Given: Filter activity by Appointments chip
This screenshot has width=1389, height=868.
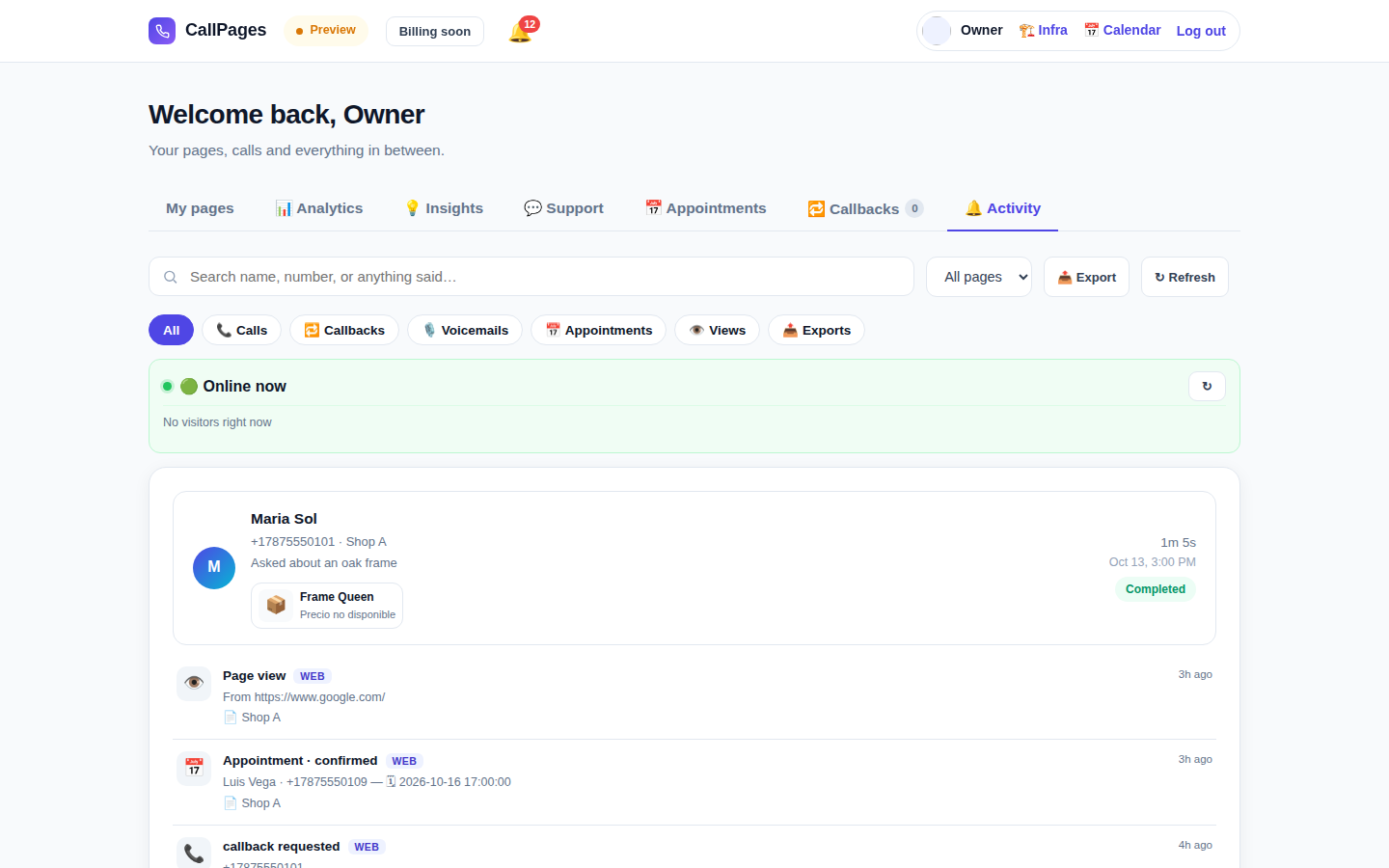Looking at the screenshot, I should coord(598,330).
